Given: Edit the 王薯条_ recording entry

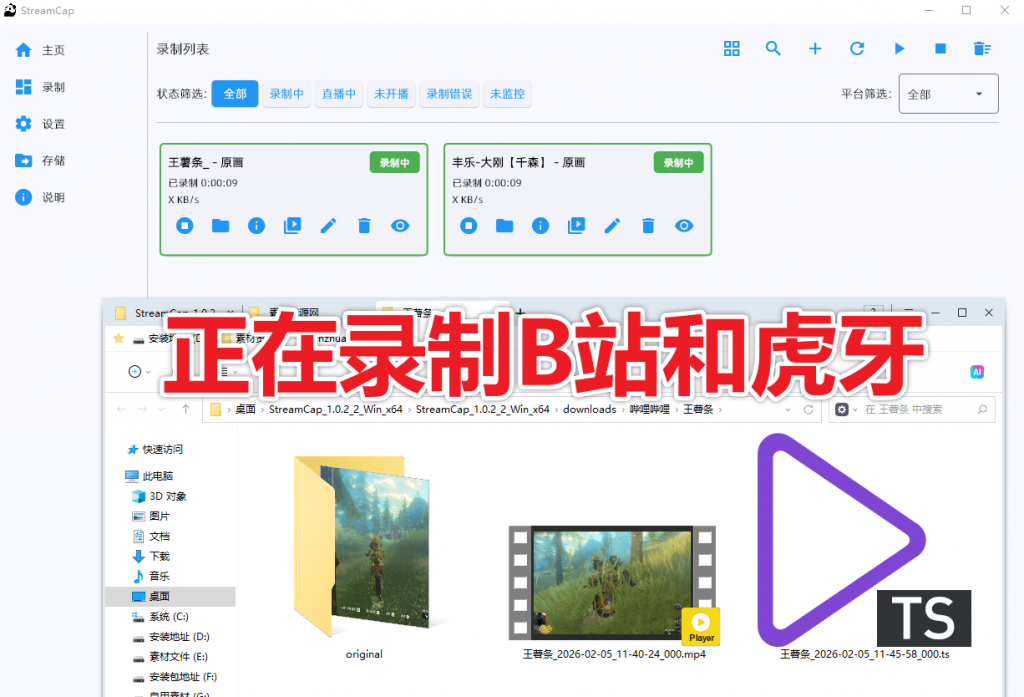Looking at the screenshot, I should pyautogui.click(x=328, y=226).
